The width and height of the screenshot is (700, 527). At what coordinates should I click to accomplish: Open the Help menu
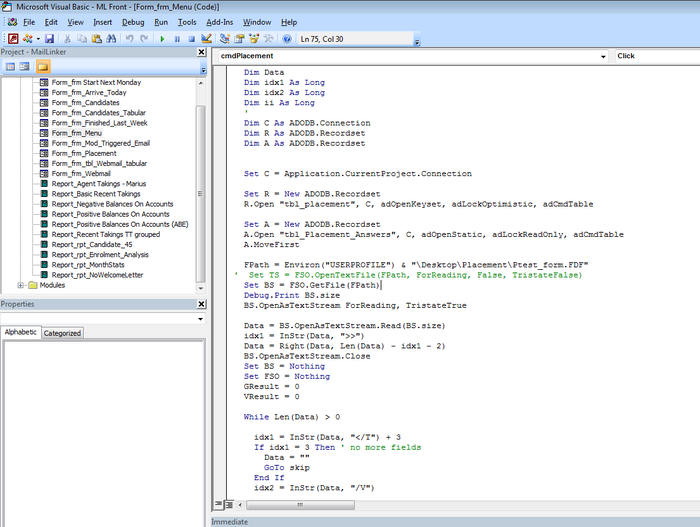click(x=289, y=22)
